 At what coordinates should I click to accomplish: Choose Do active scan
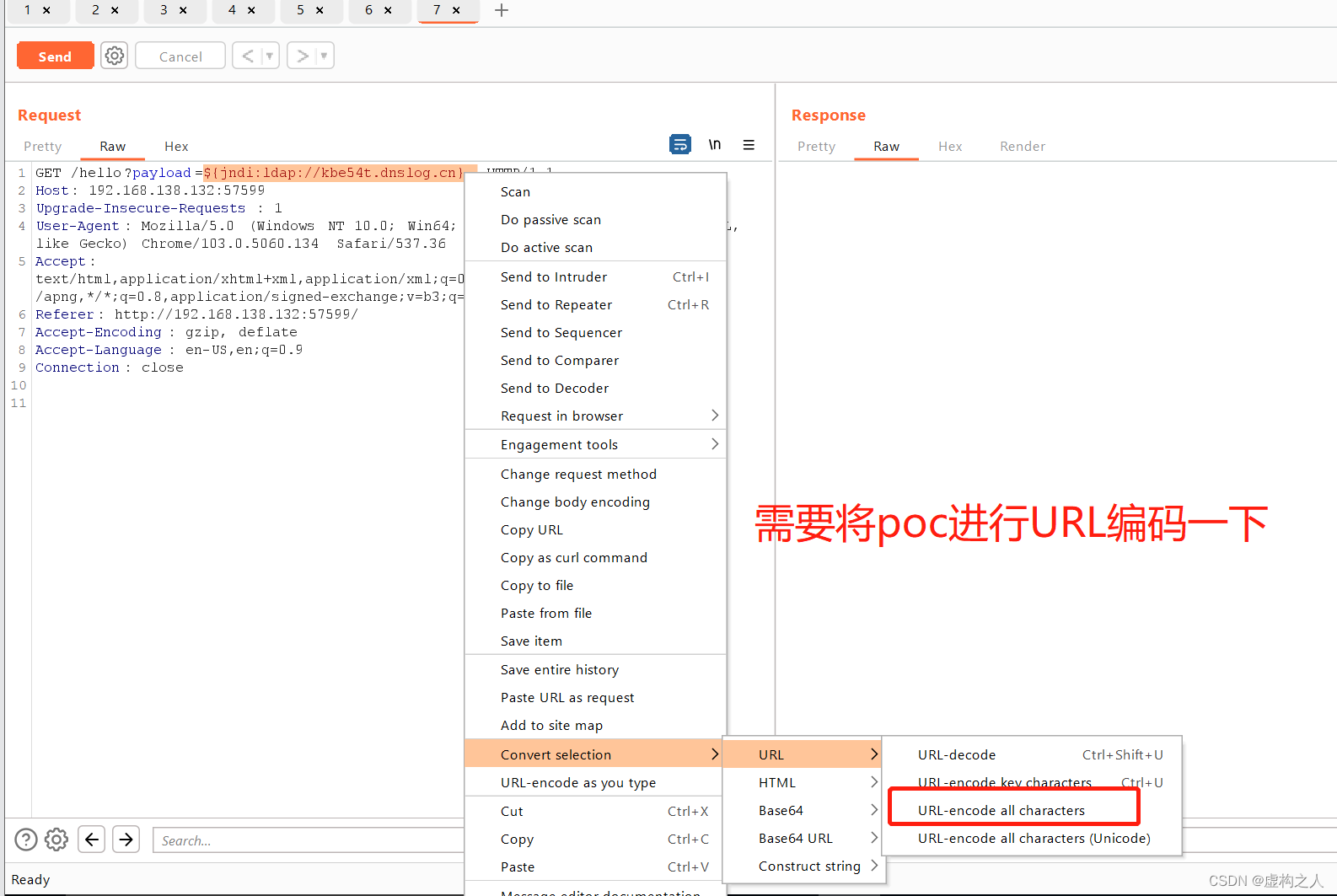595,248
